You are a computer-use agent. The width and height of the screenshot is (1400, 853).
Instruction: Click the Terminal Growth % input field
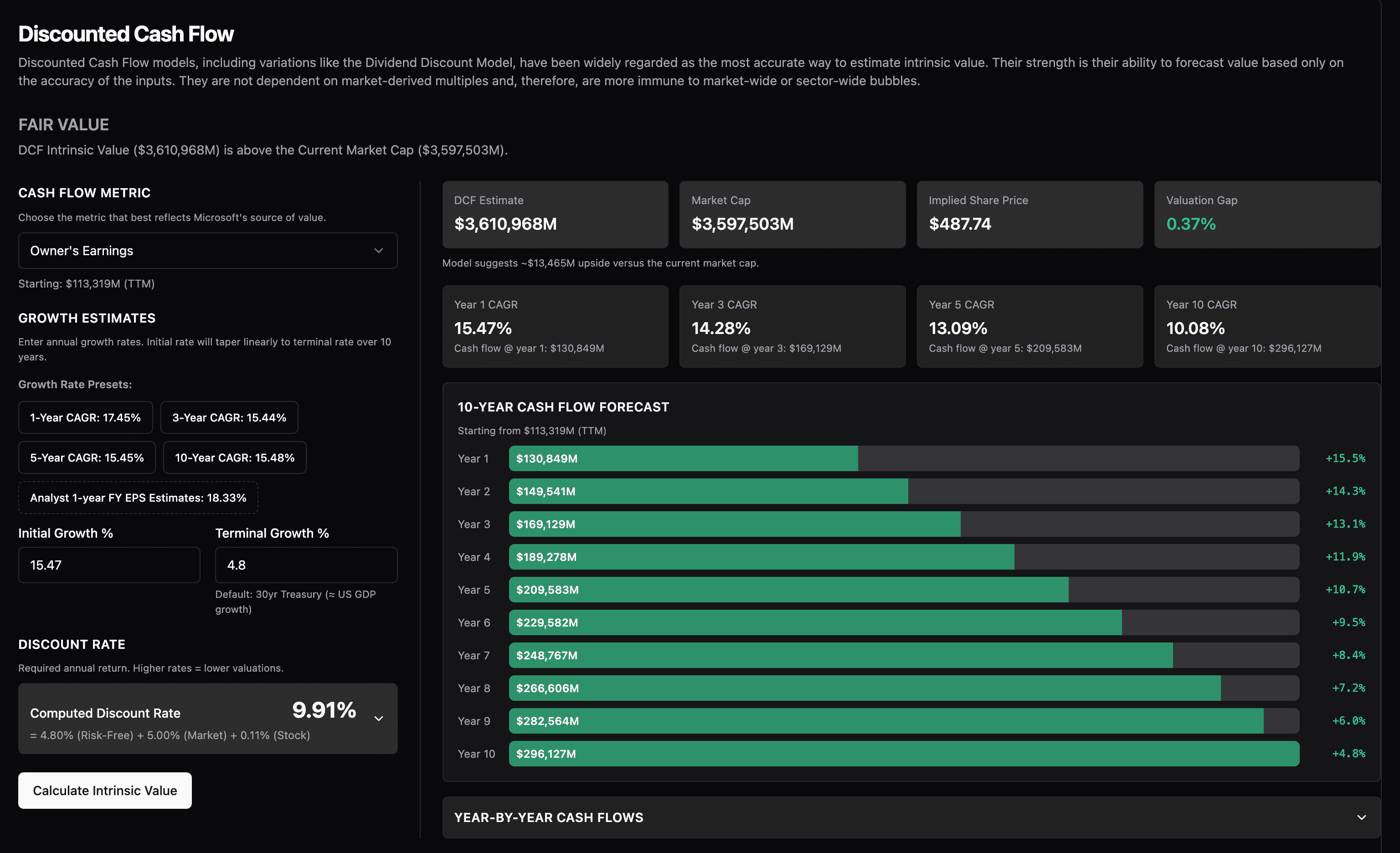point(306,565)
